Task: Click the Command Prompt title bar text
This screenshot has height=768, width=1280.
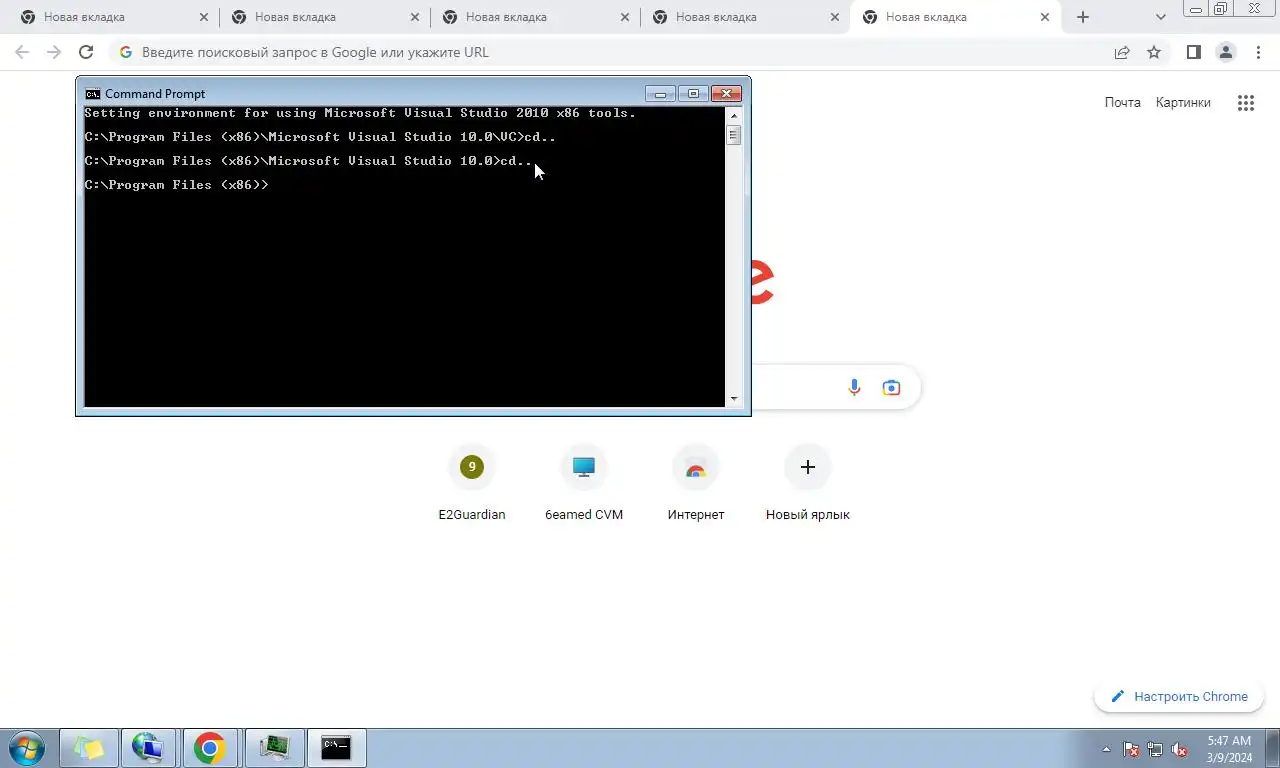Action: tap(155, 93)
